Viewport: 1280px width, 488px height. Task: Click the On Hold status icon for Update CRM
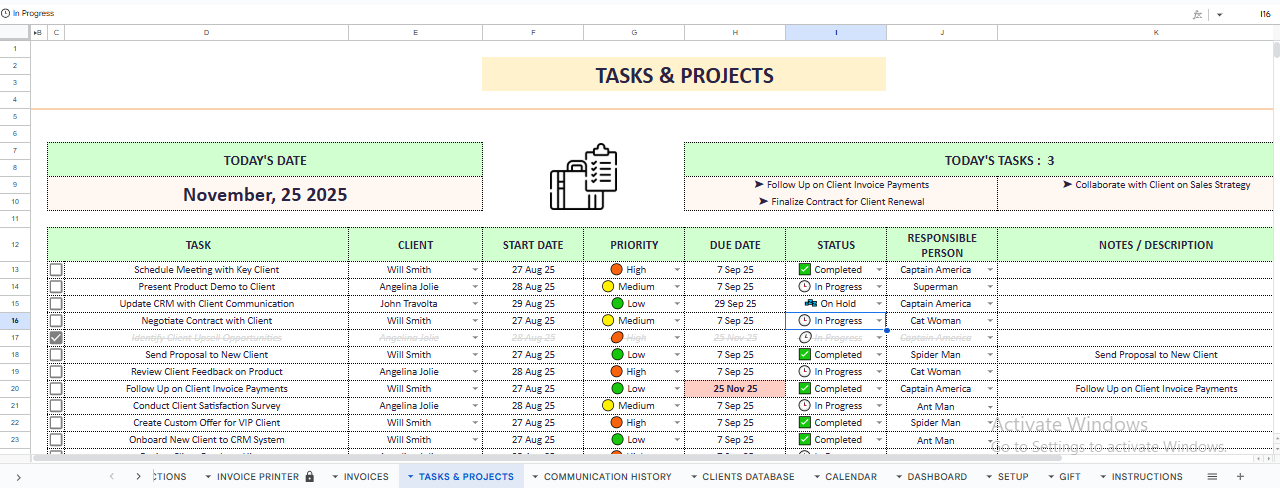pyautogui.click(x=810, y=304)
